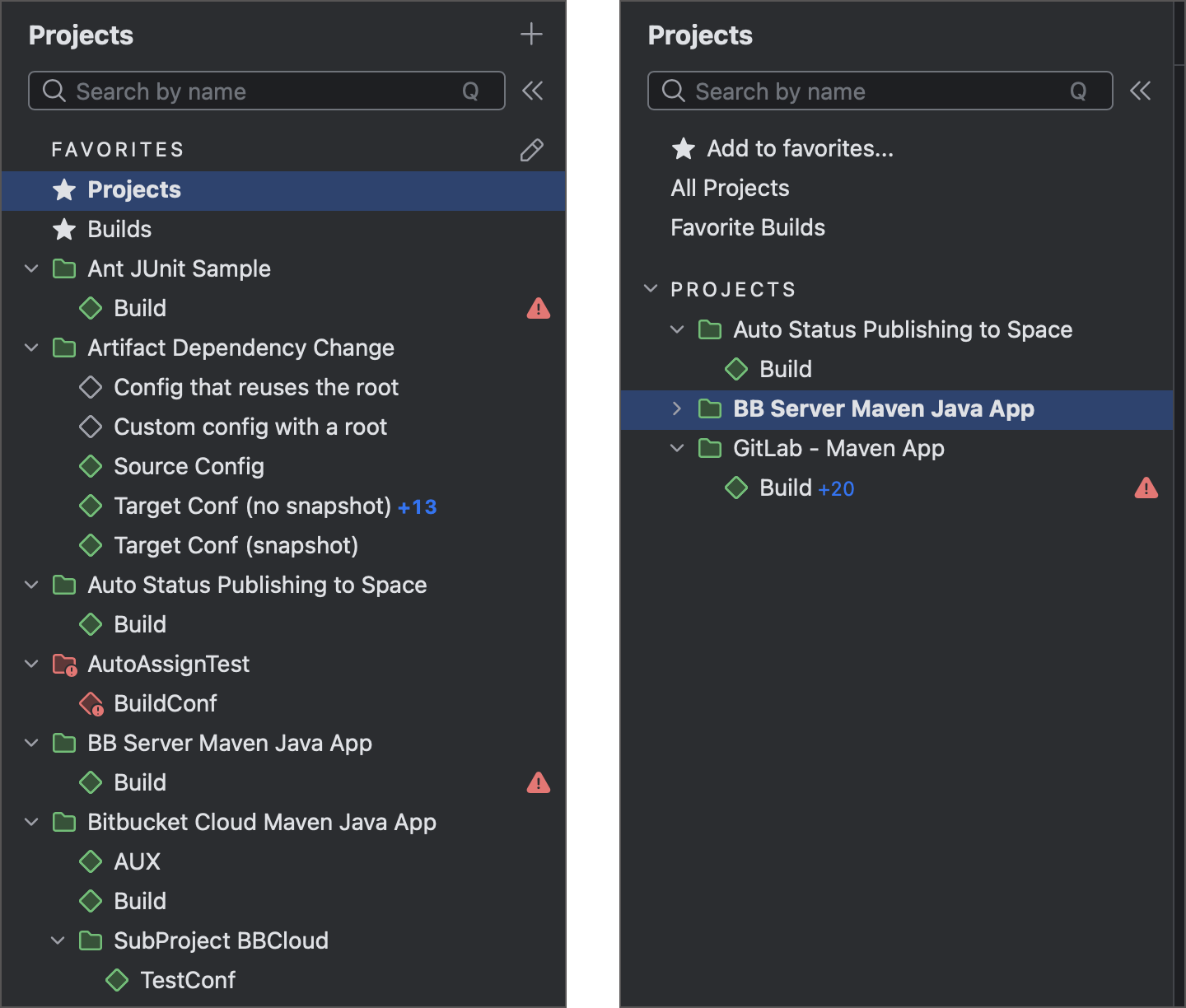The image size is (1186, 1008).
Task: Collapse right sidebar with double chevron
Action: pos(1141,91)
